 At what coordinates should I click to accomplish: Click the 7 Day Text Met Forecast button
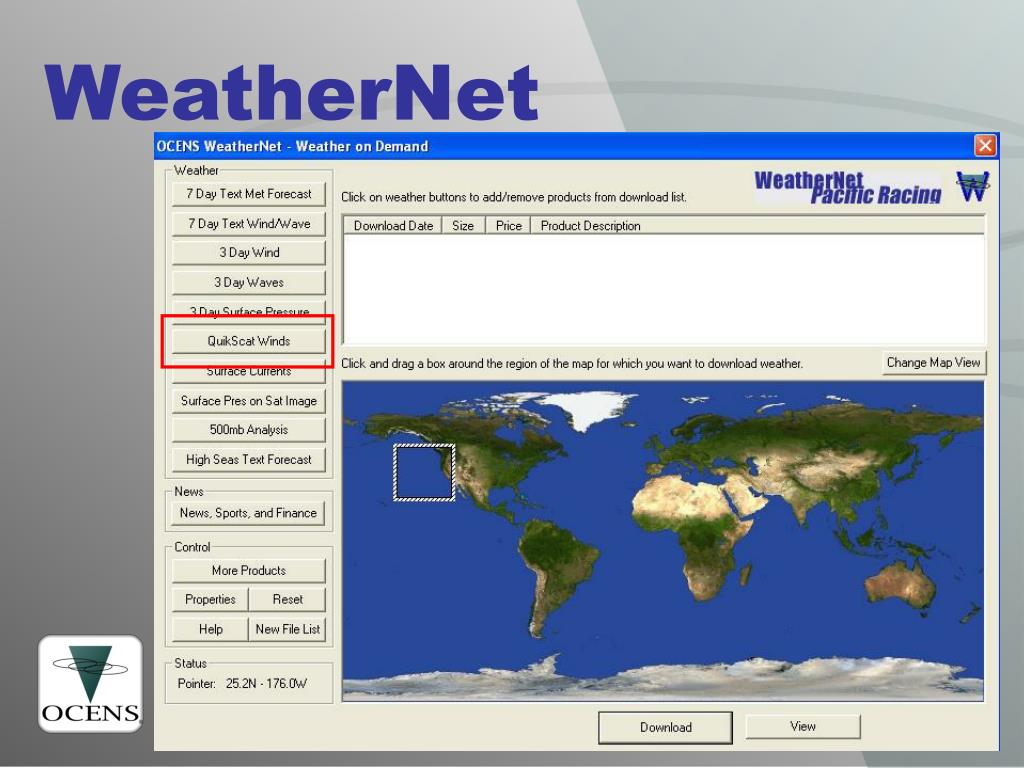pos(249,194)
